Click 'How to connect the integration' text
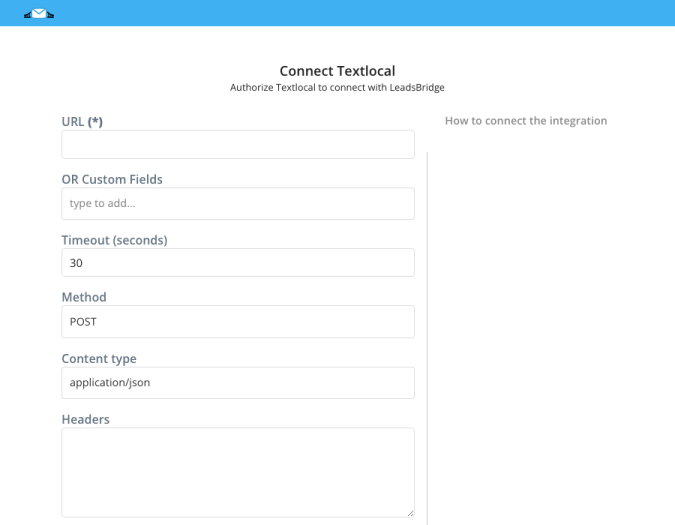This screenshot has width=675, height=525. click(x=526, y=121)
